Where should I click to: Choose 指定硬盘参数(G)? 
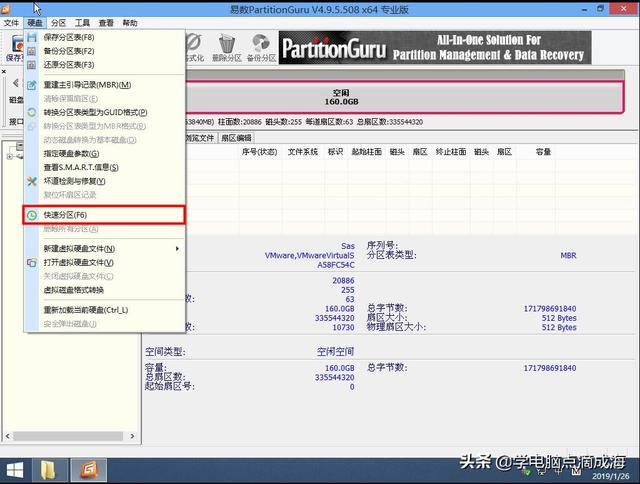point(105,154)
